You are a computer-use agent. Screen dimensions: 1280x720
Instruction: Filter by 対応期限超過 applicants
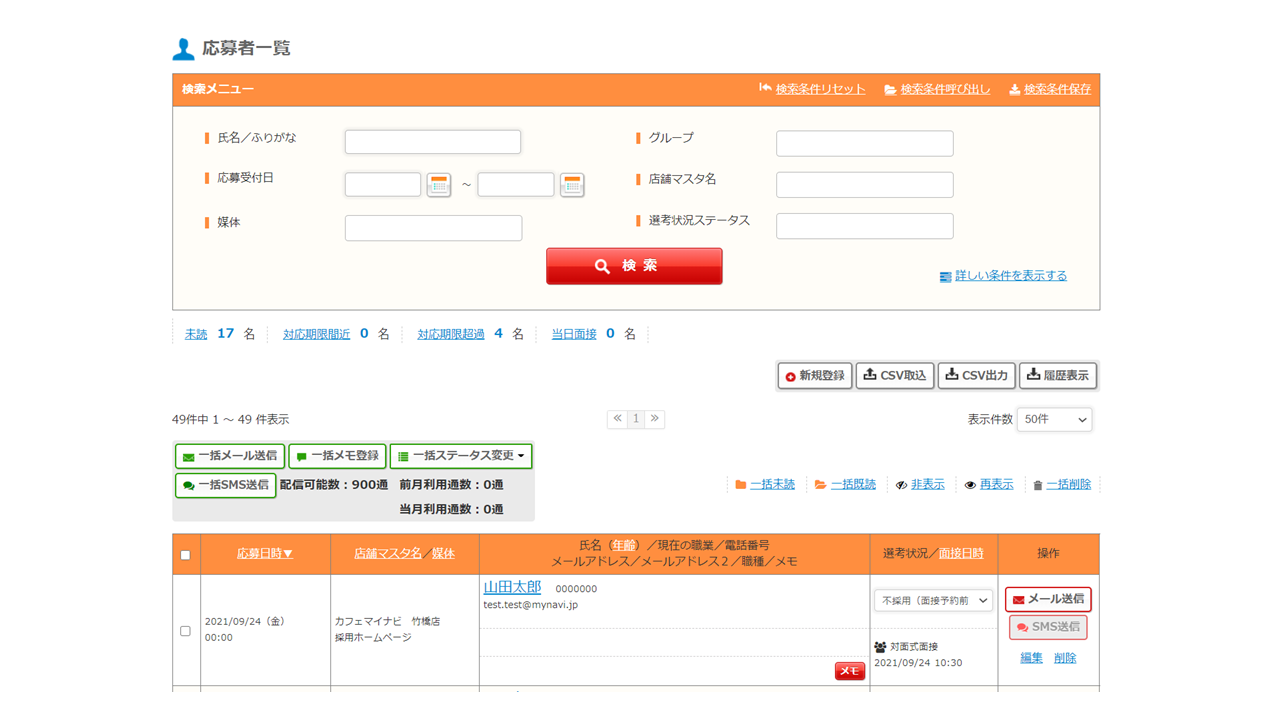click(x=451, y=334)
